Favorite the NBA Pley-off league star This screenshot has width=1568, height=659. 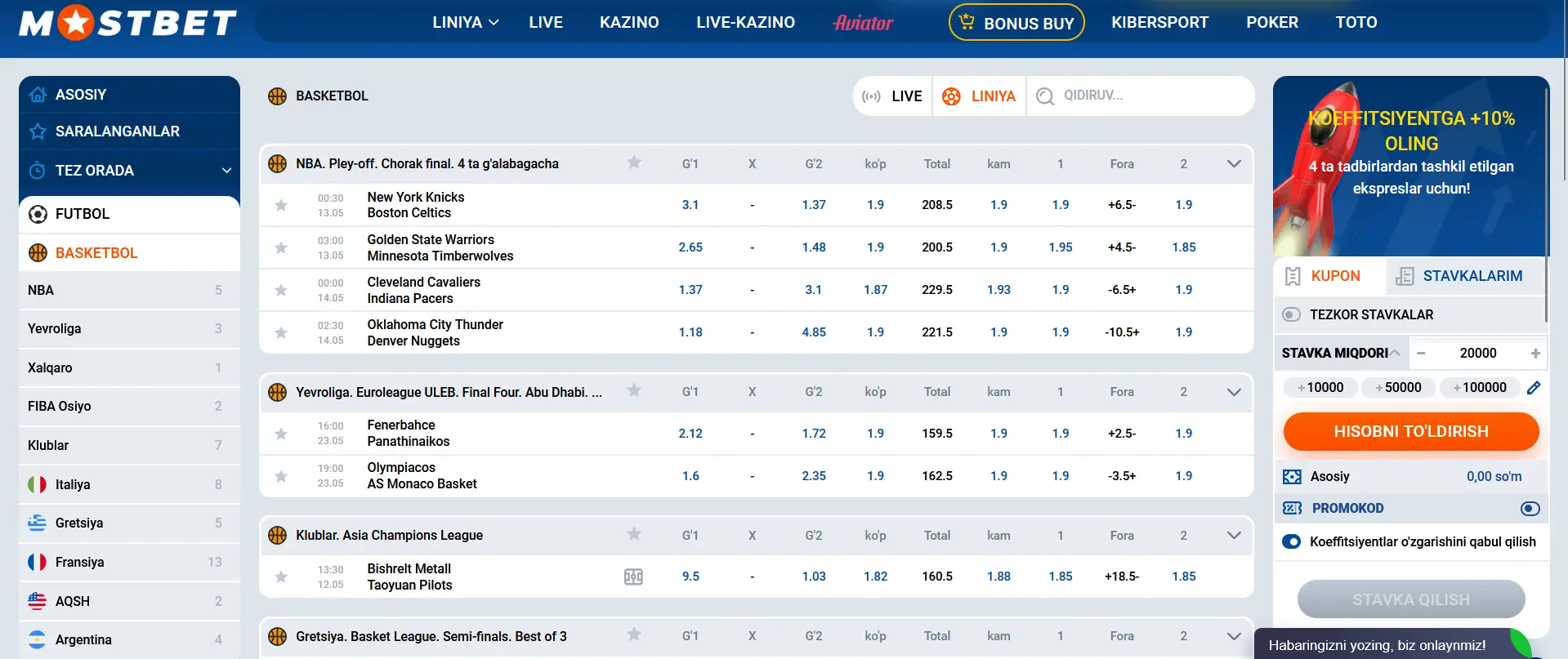pyautogui.click(x=634, y=163)
